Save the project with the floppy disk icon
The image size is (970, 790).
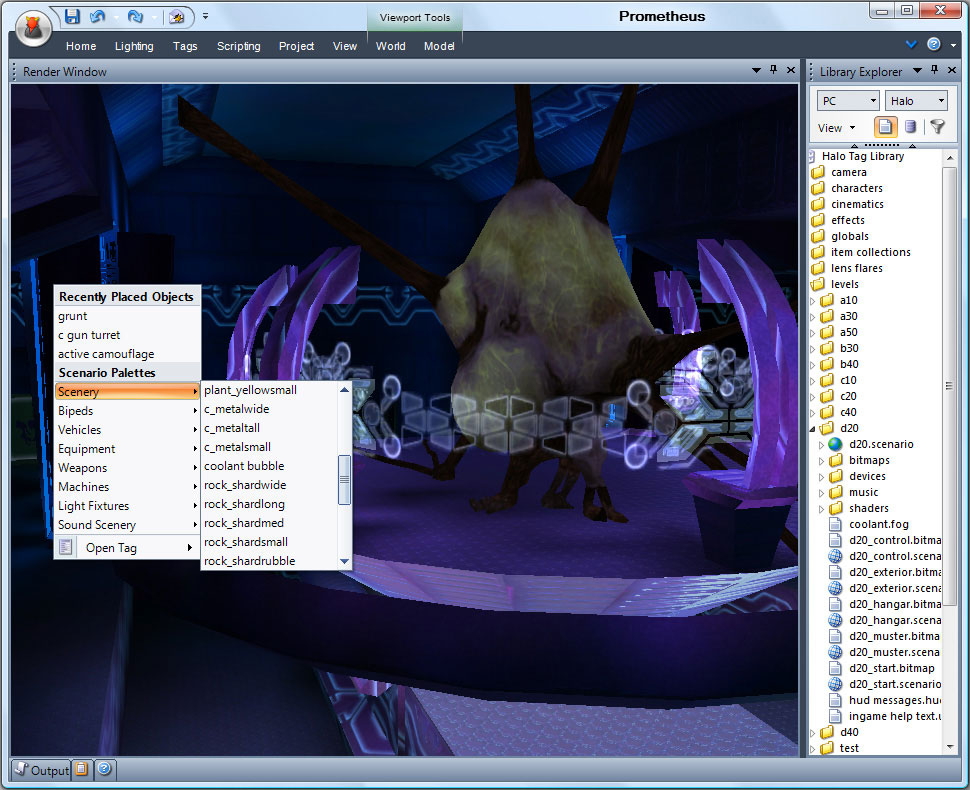click(x=72, y=17)
